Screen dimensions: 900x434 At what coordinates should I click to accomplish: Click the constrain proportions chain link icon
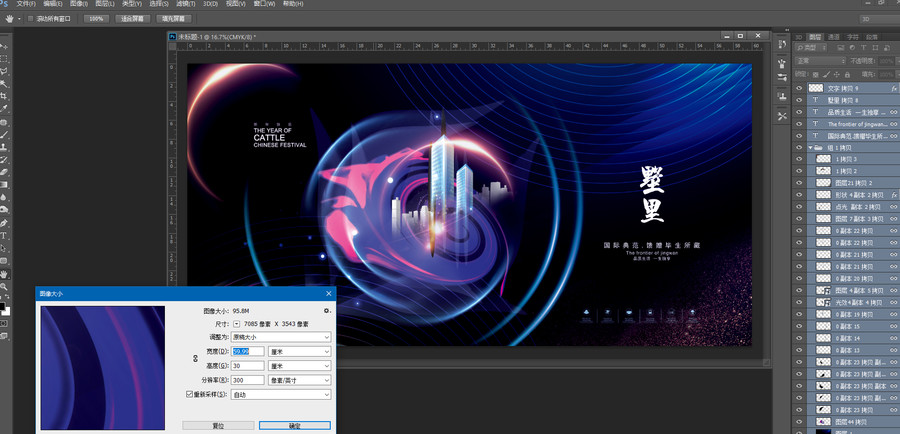point(195,358)
